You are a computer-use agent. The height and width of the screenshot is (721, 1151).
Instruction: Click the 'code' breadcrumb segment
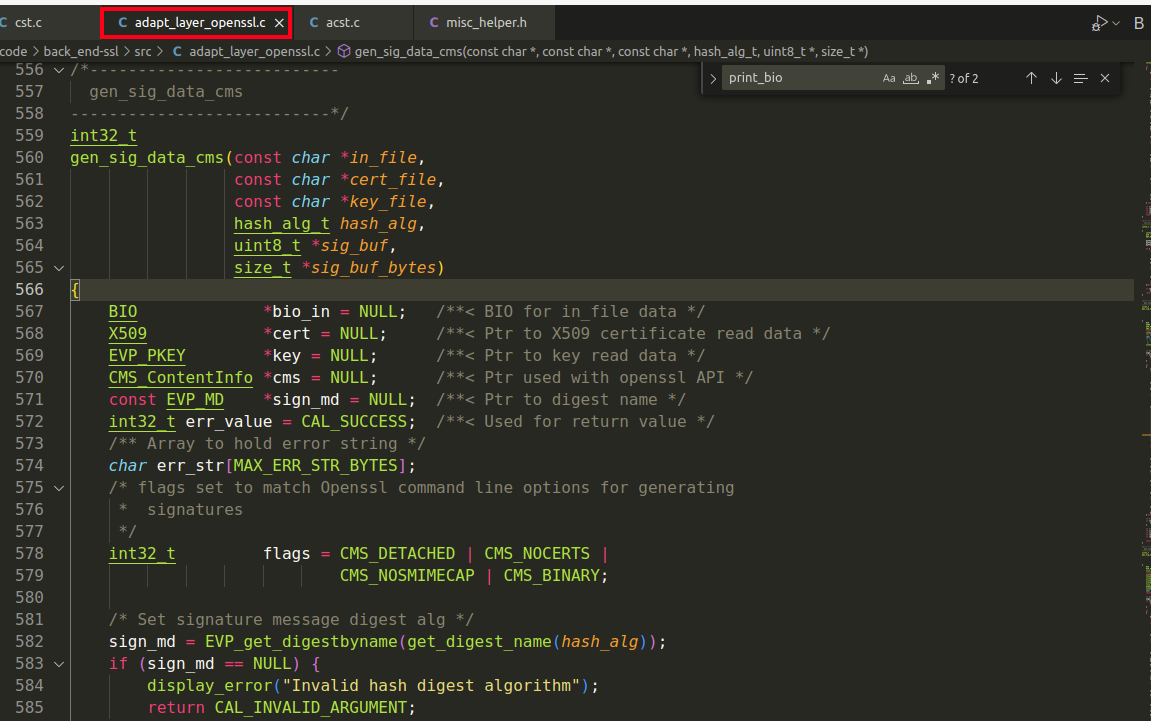(x=13, y=51)
